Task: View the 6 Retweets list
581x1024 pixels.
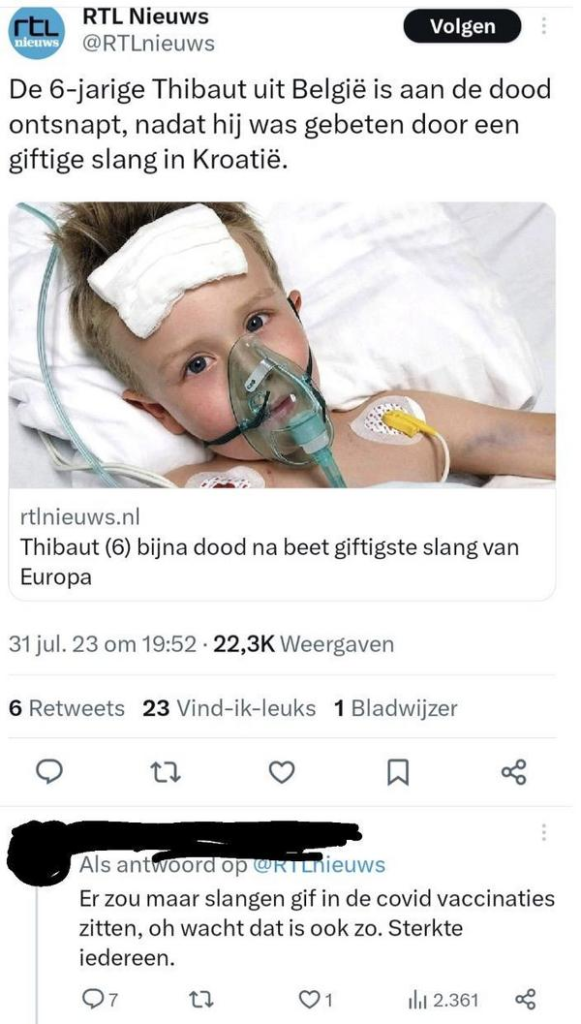Action: coord(67,708)
